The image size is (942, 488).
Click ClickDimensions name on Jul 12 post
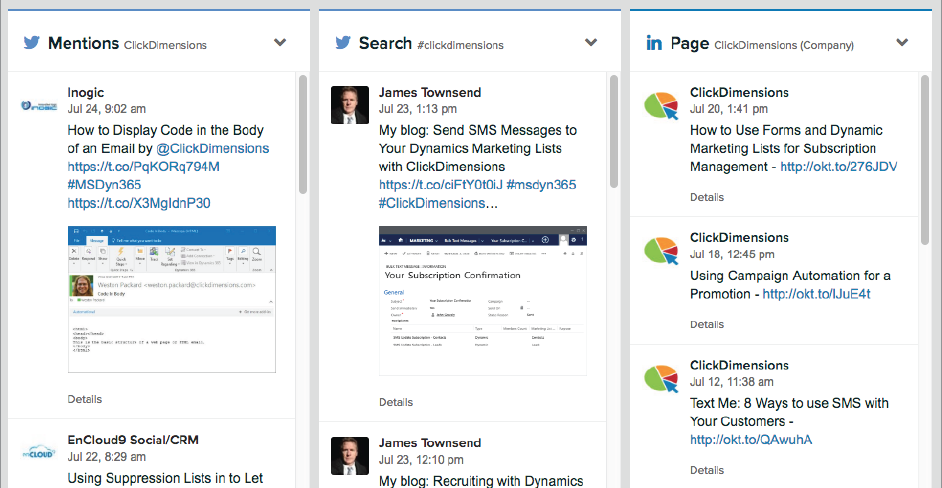point(739,365)
